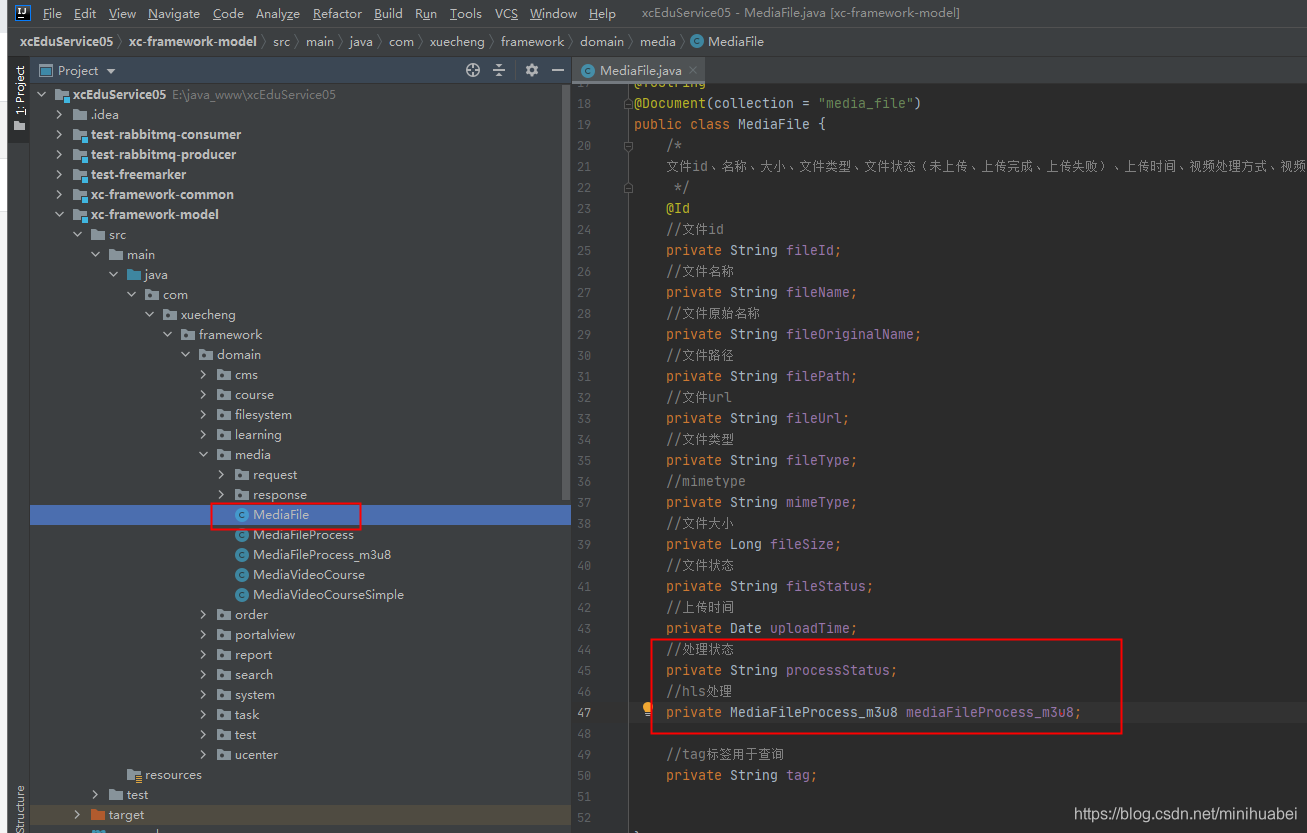The width and height of the screenshot is (1307, 833).
Task: Open the Help menu
Action: pyautogui.click(x=602, y=14)
